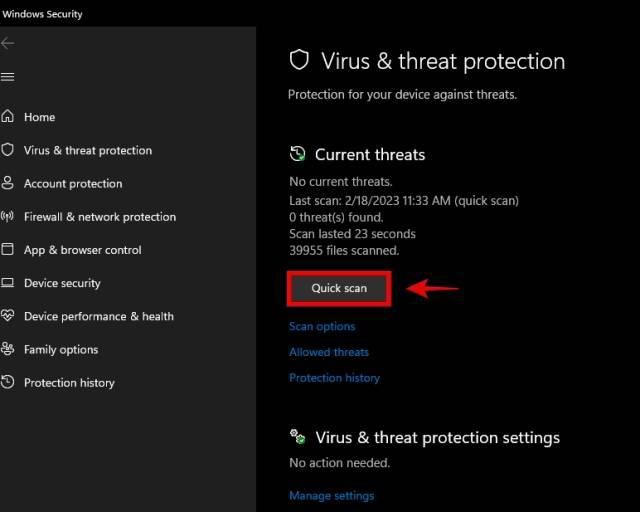The image size is (640, 512).
Task: Click the Current threats refresh icon
Action: (x=297, y=154)
